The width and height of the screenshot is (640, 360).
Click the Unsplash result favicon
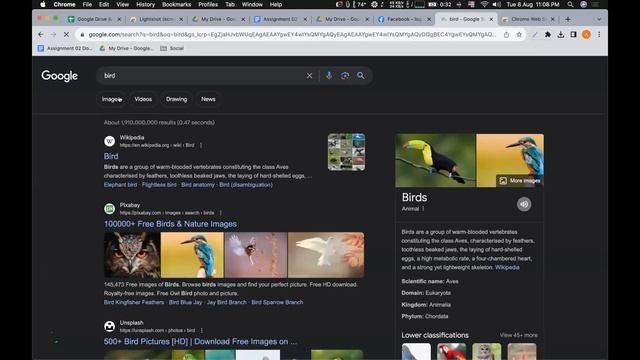pyautogui.click(x=109, y=326)
